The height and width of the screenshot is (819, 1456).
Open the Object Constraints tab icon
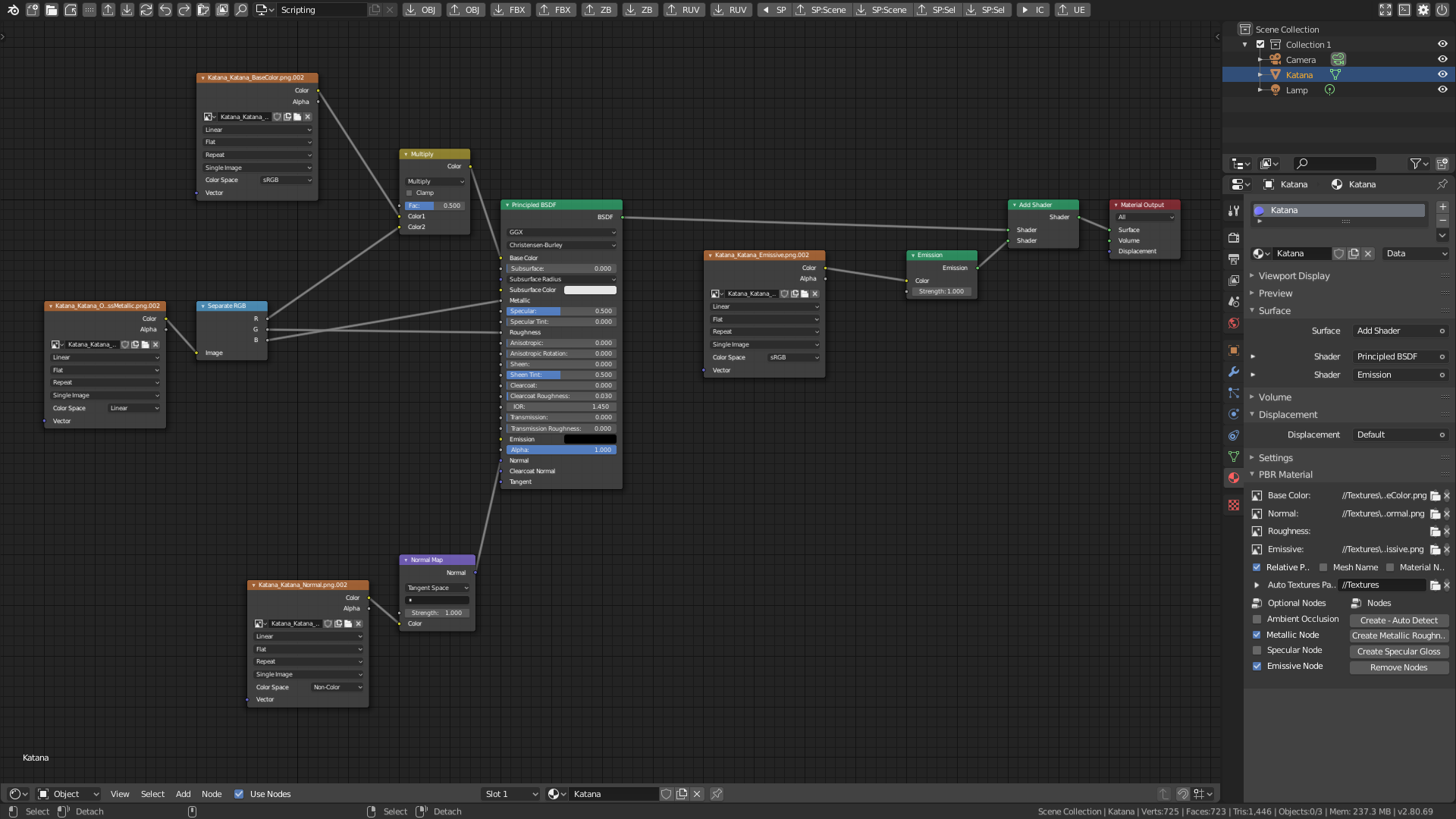coord(1234,435)
